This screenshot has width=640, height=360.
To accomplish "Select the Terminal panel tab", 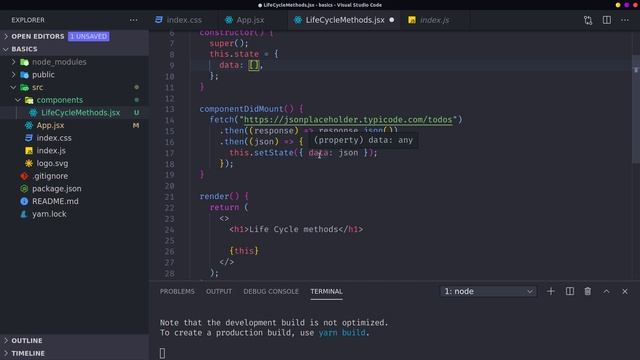I will click(326, 291).
